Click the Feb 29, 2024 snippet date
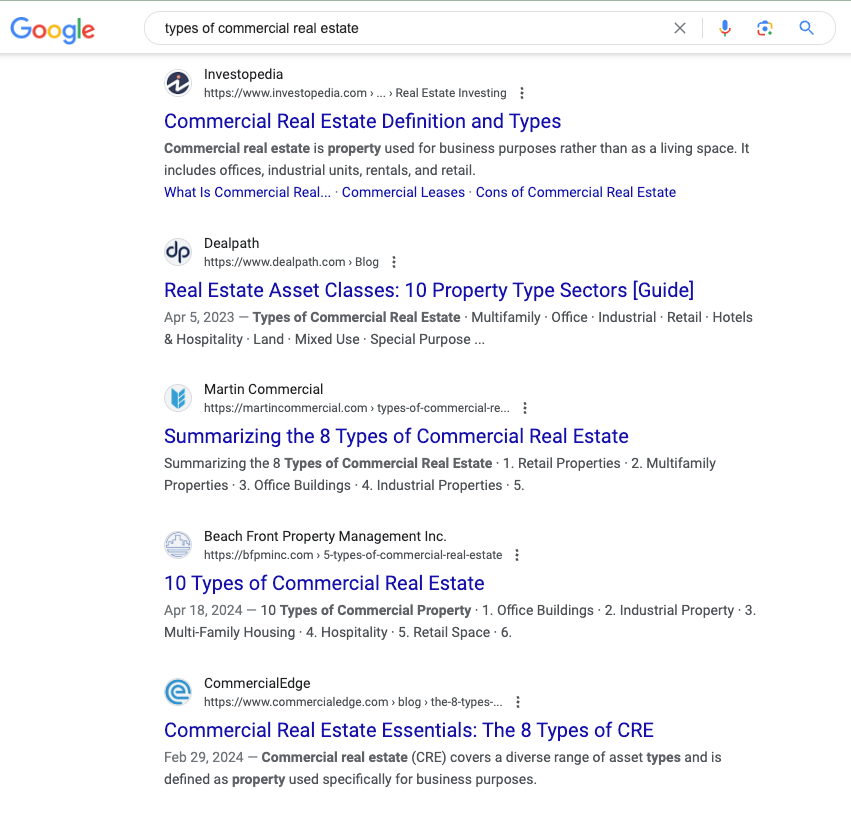 point(204,757)
